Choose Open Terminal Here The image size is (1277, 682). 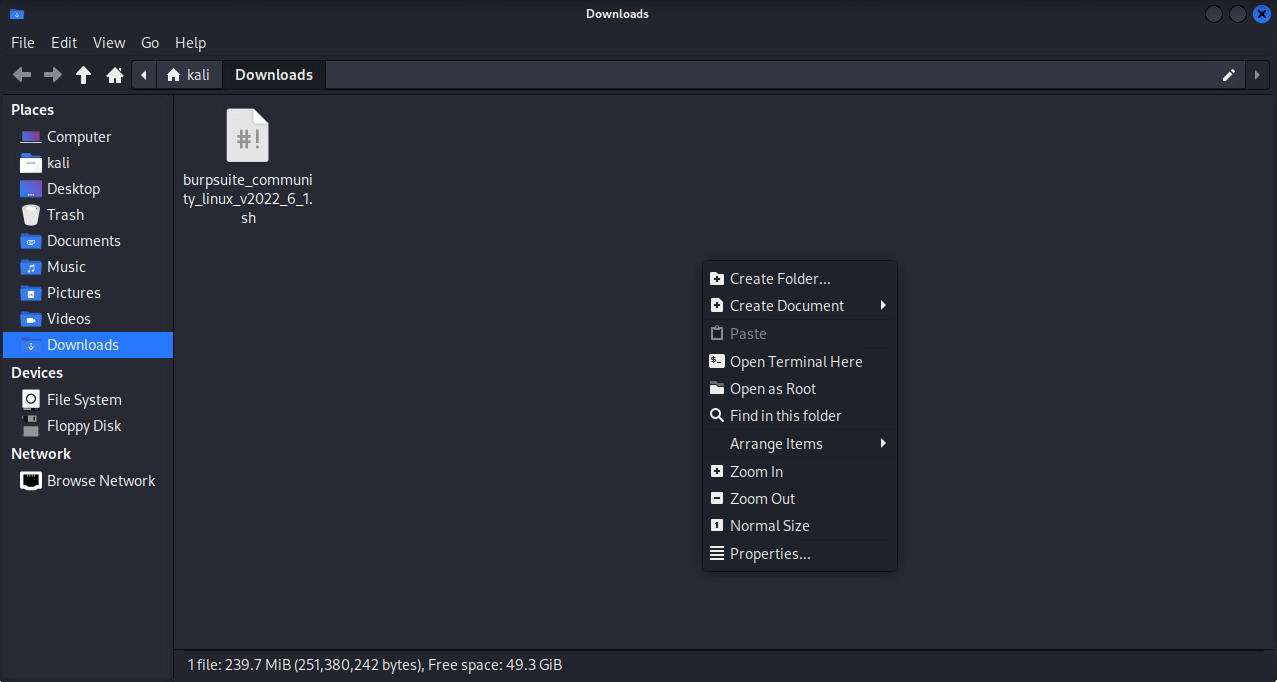pyautogui.click(x=795, y=362)
